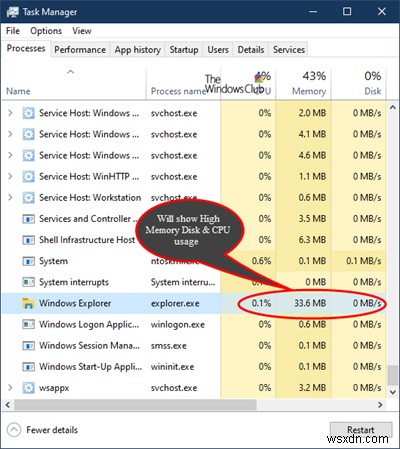Viewport: 400px width, 449px height.
Task: Click the 0.1 MB/s disk value
Action: [x=364, y=261]
